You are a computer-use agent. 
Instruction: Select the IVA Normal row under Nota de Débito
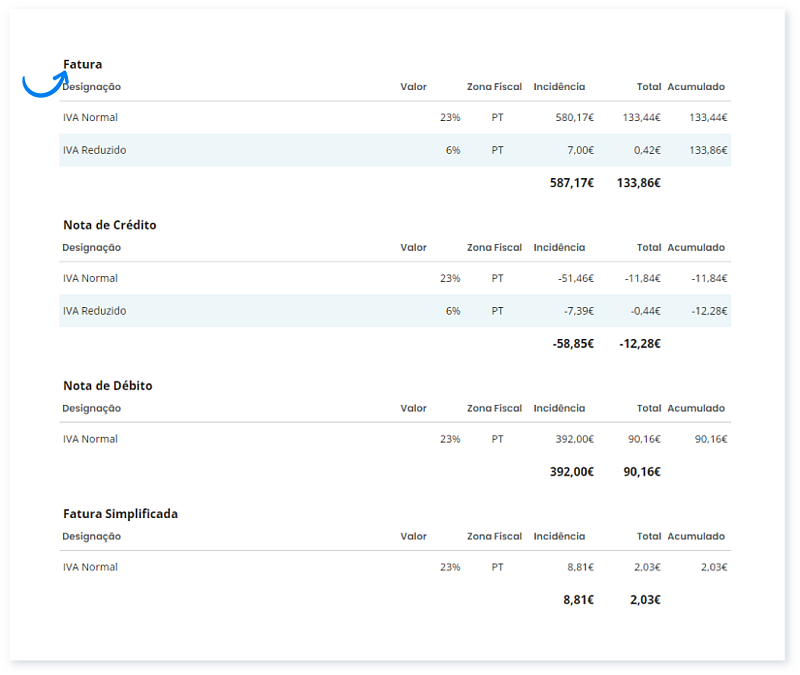pos(90,439)
